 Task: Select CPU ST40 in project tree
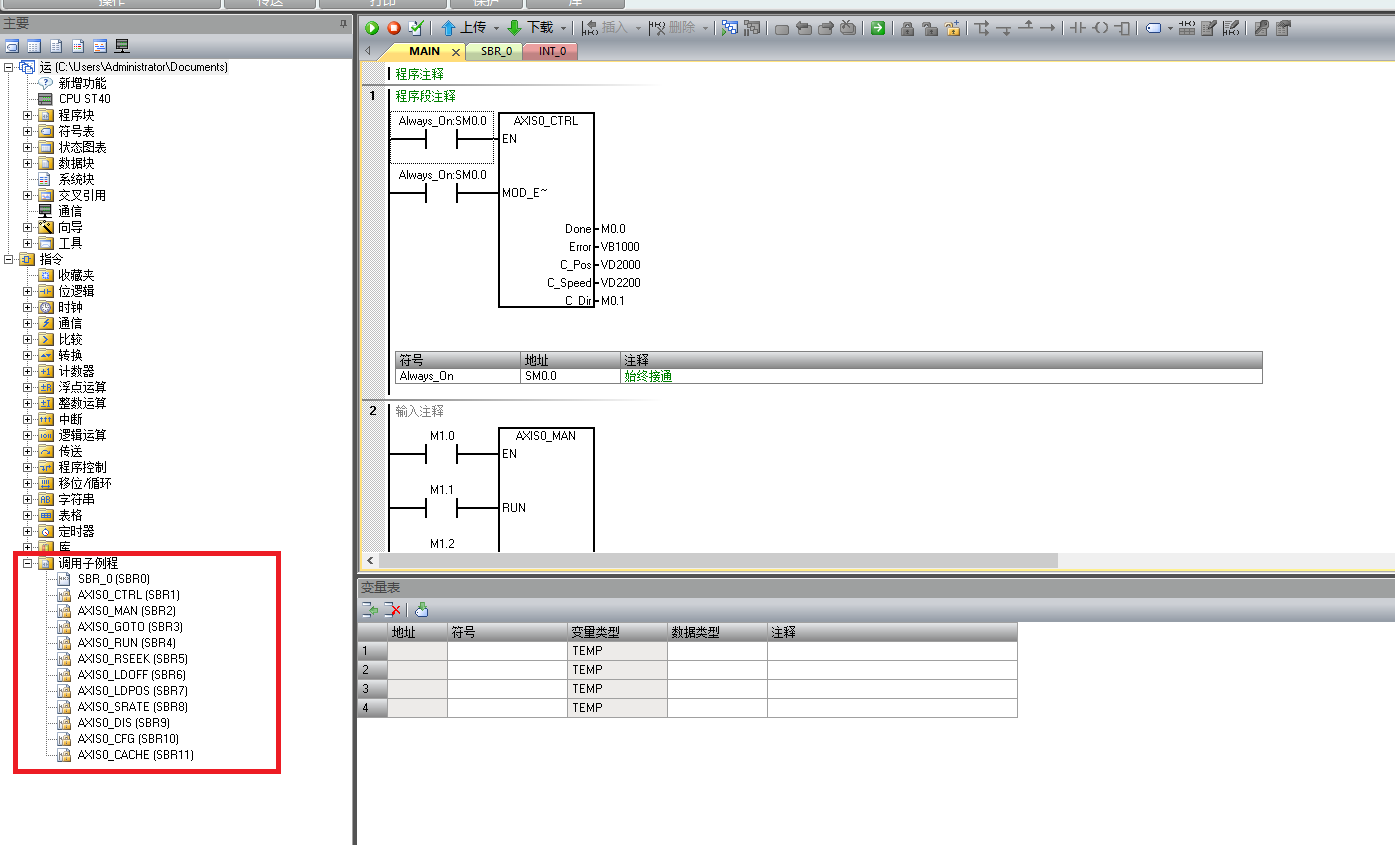pos(84,99)
